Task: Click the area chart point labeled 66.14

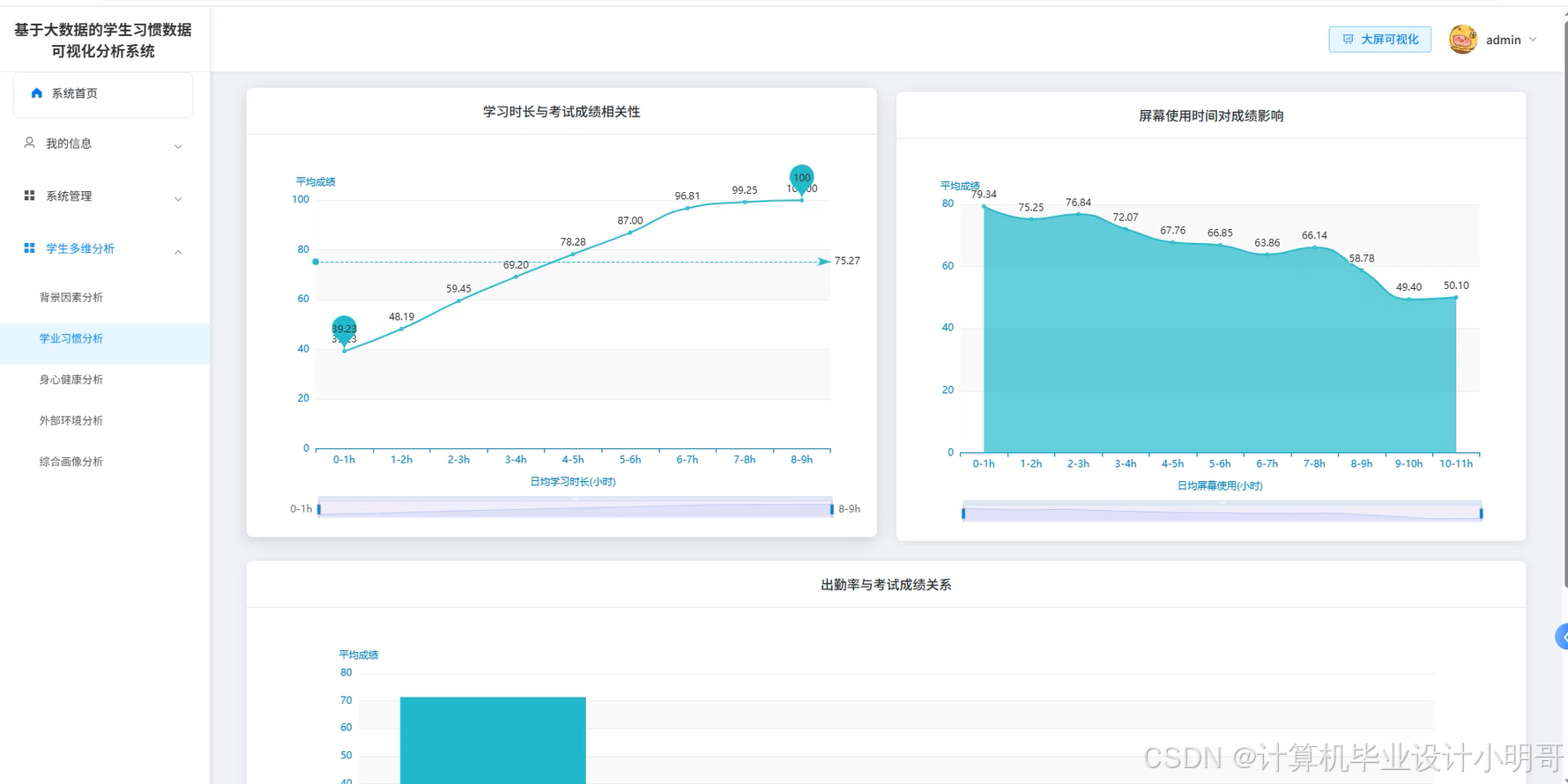Action: point(1314,248)
